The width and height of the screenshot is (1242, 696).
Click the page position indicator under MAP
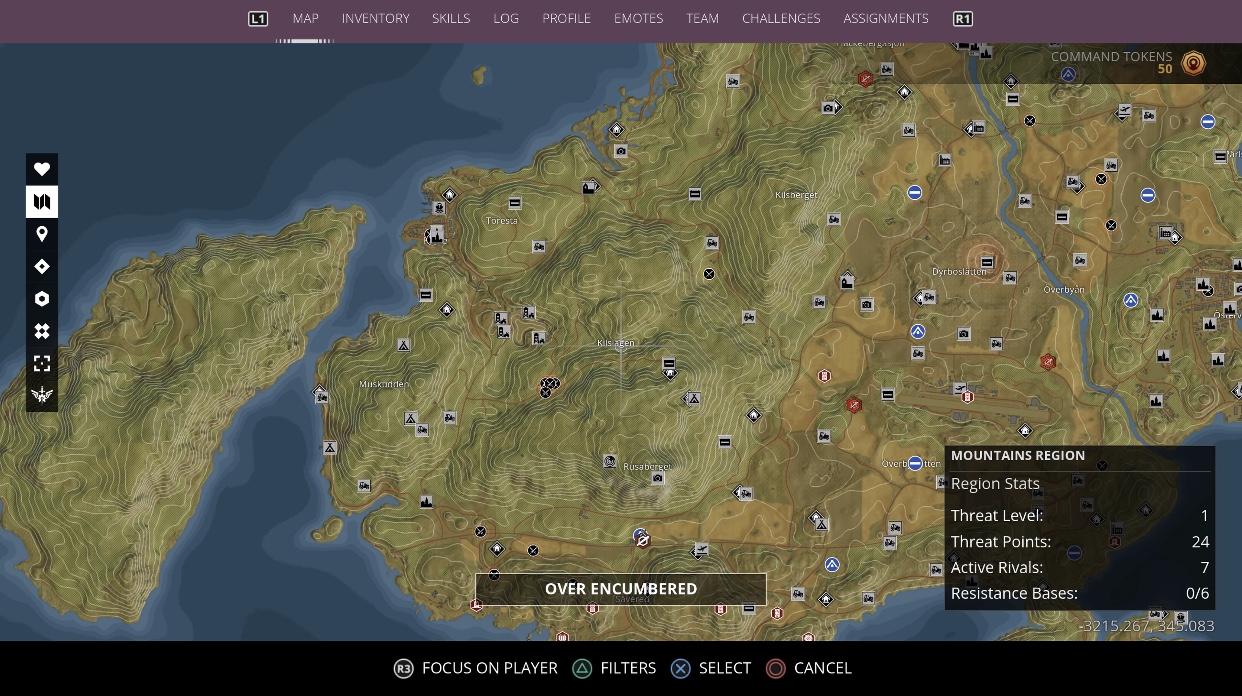pyautogui.click(x=305, y=40)
